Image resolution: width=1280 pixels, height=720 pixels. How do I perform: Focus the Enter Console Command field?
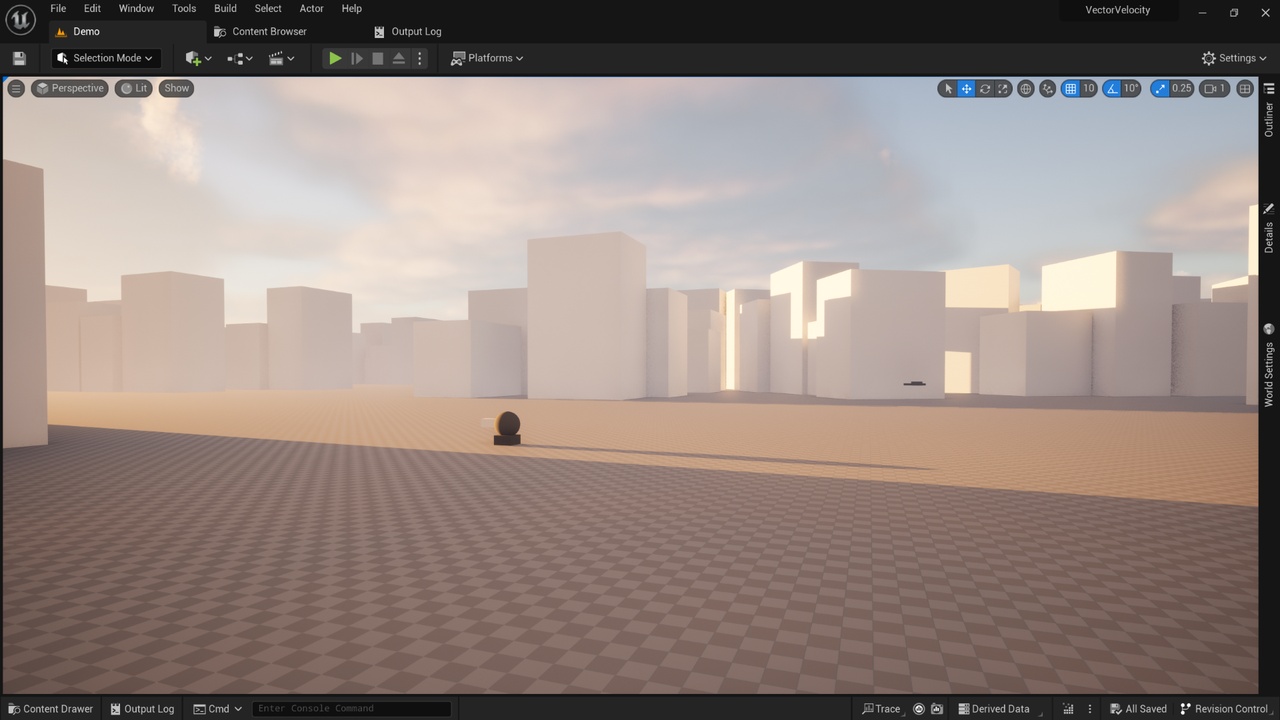351,709
